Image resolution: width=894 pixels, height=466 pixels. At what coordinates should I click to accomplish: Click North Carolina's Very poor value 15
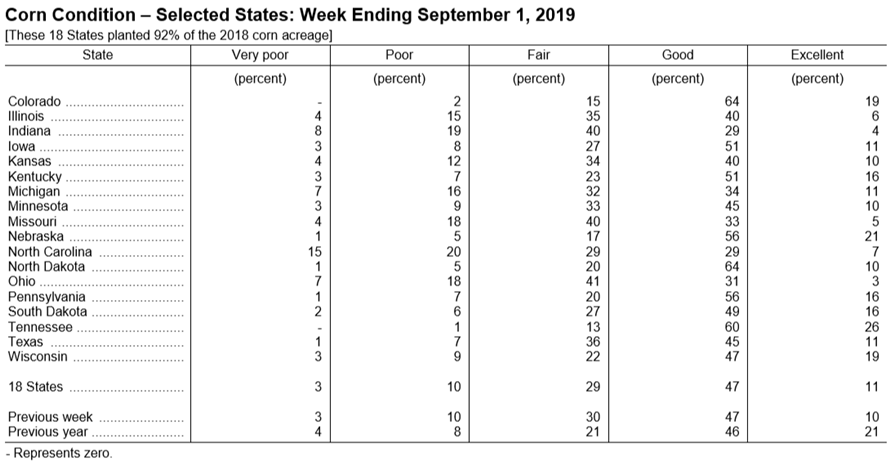click(315, 252)
